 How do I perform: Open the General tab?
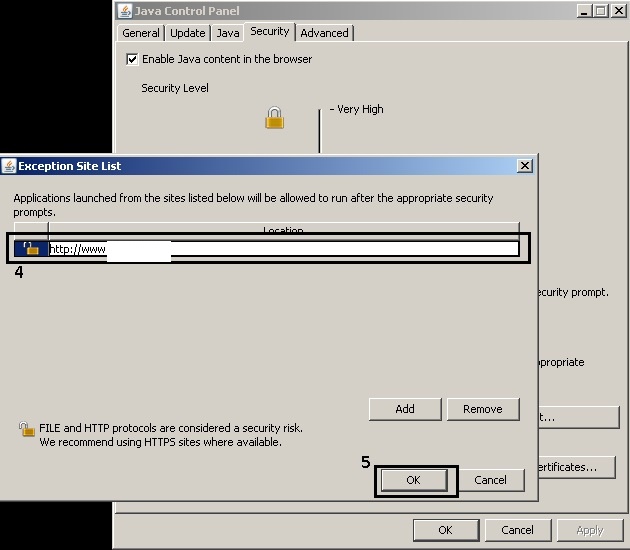141,33
